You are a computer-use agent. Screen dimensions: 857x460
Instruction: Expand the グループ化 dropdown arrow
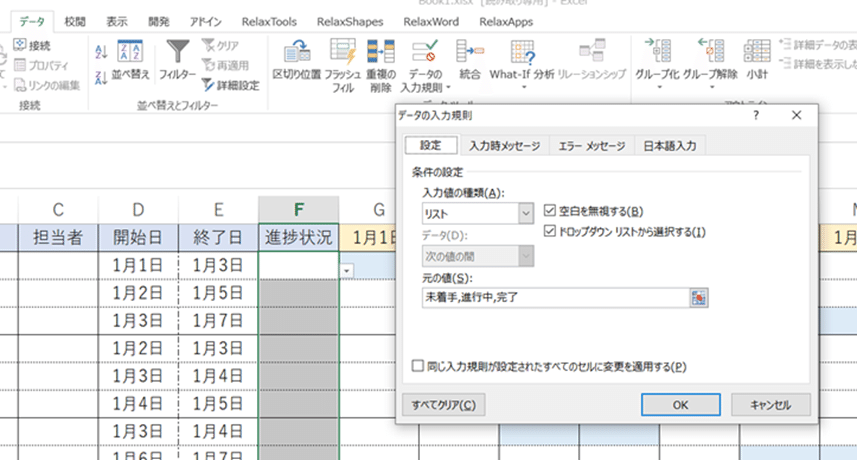tap(659, 87)
